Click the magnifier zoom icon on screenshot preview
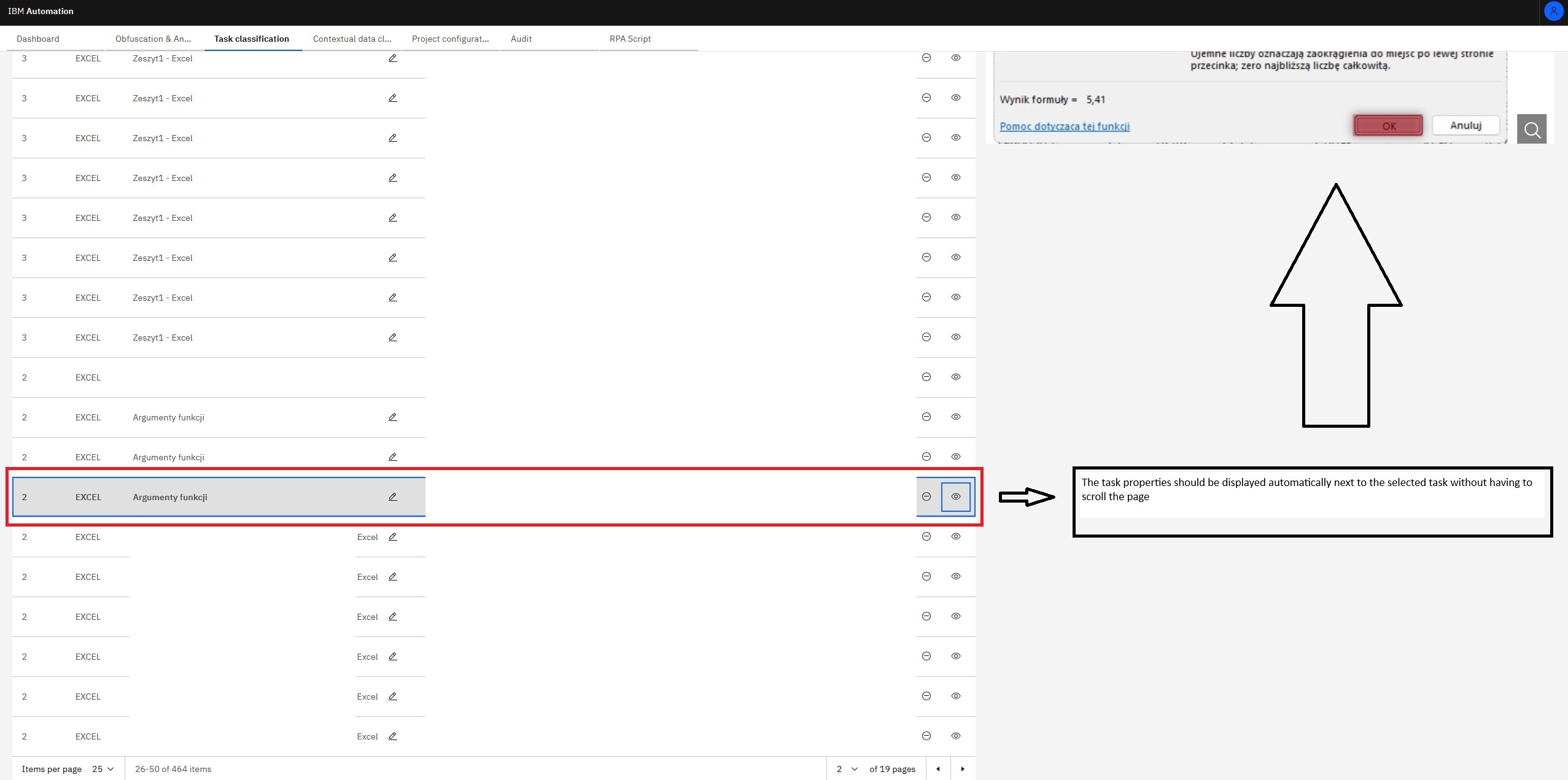 click(1531, 129)
